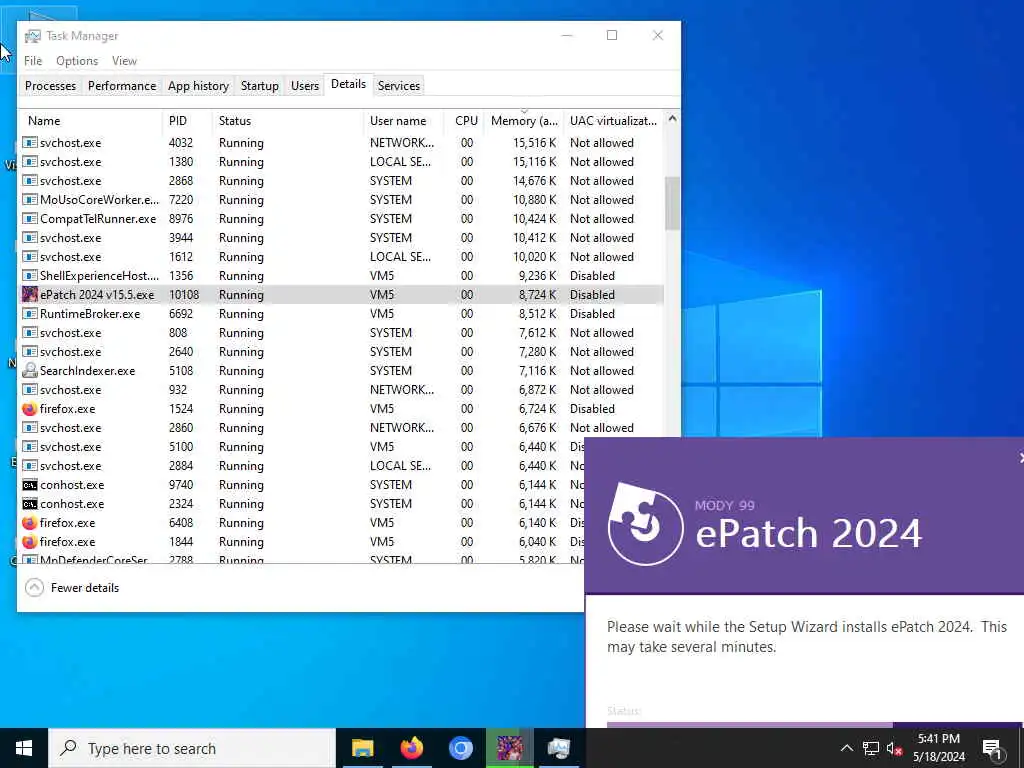1024x768 pixels.
Task: Click firefox.exe icon with PID 6408
Action: point(29,522)
